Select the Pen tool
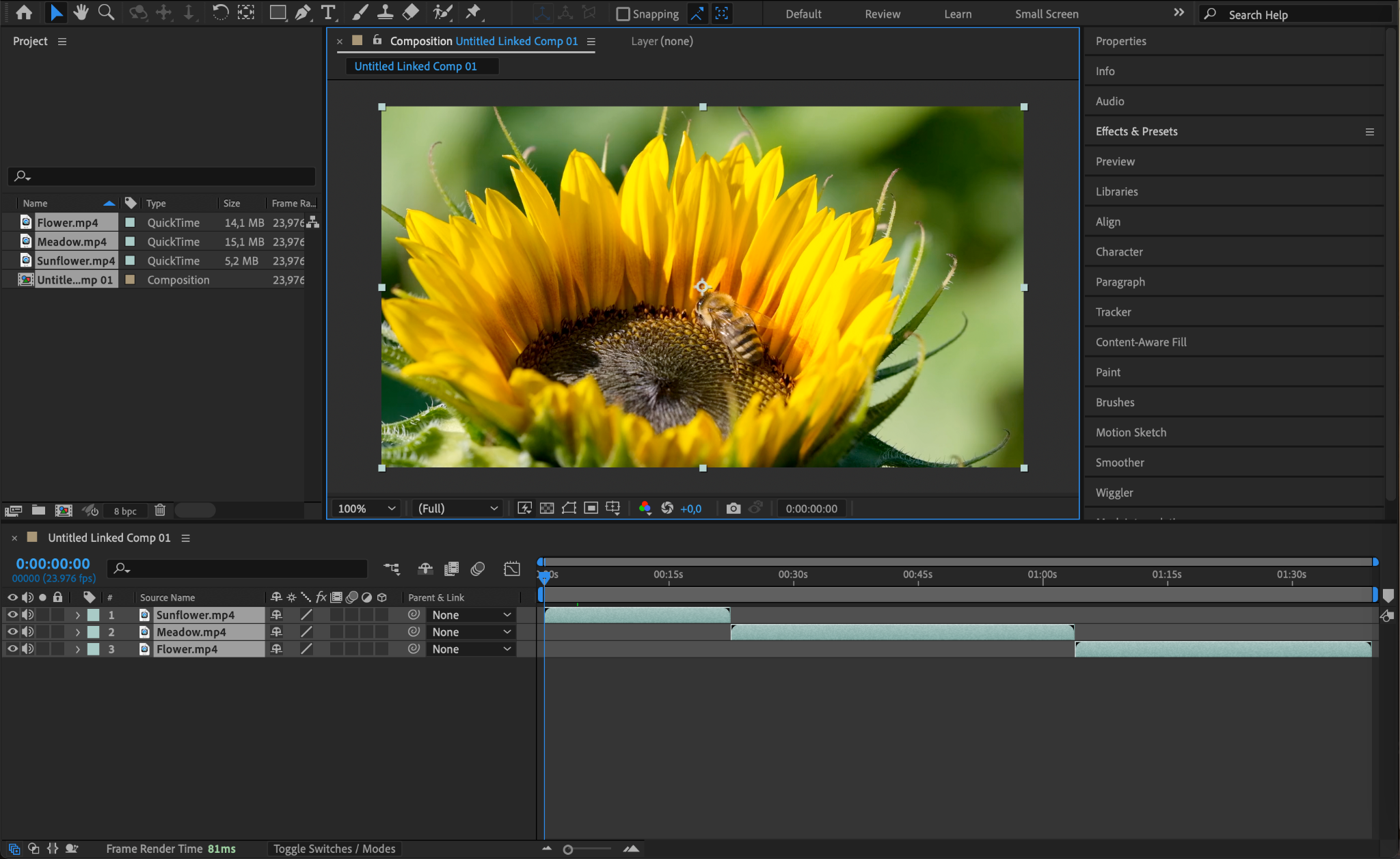1400x859 pixels. tap(302, 12)
